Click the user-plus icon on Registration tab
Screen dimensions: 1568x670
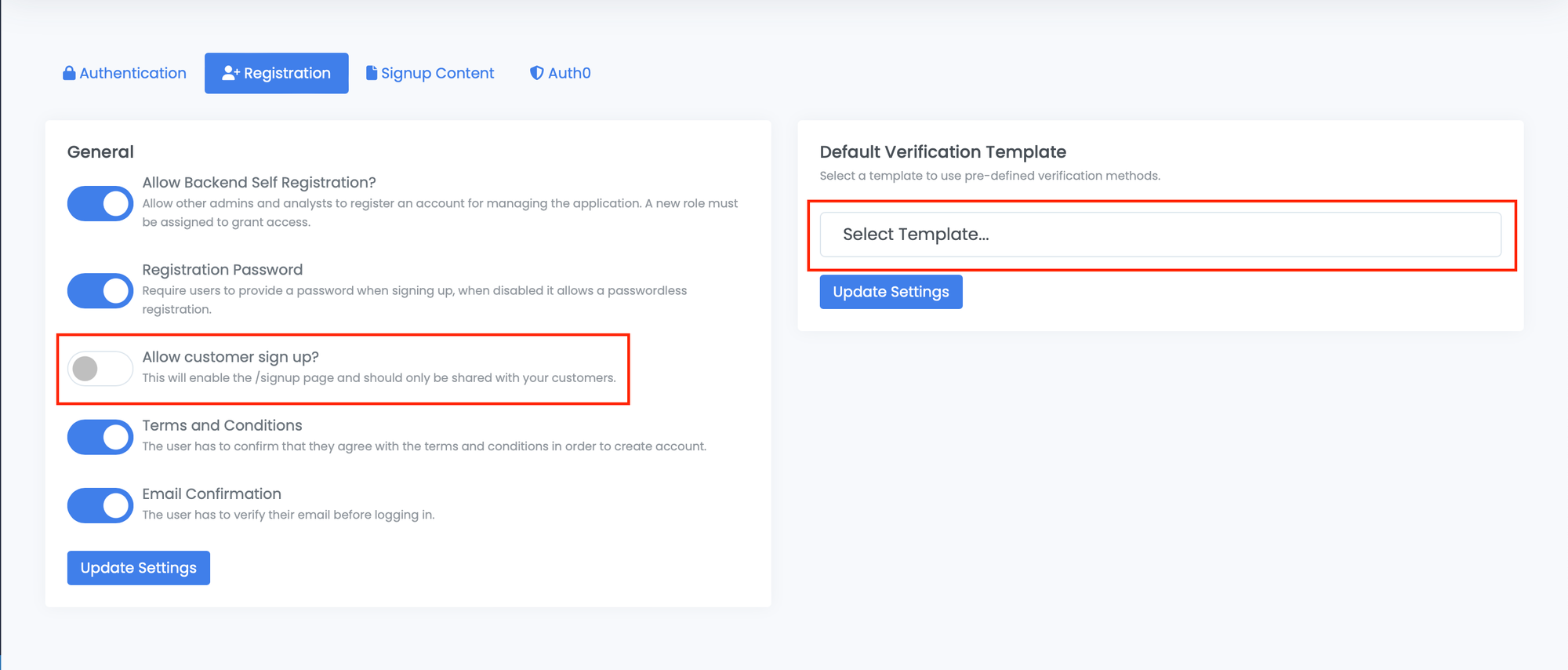pyautogui.click(x=230, y=73)
